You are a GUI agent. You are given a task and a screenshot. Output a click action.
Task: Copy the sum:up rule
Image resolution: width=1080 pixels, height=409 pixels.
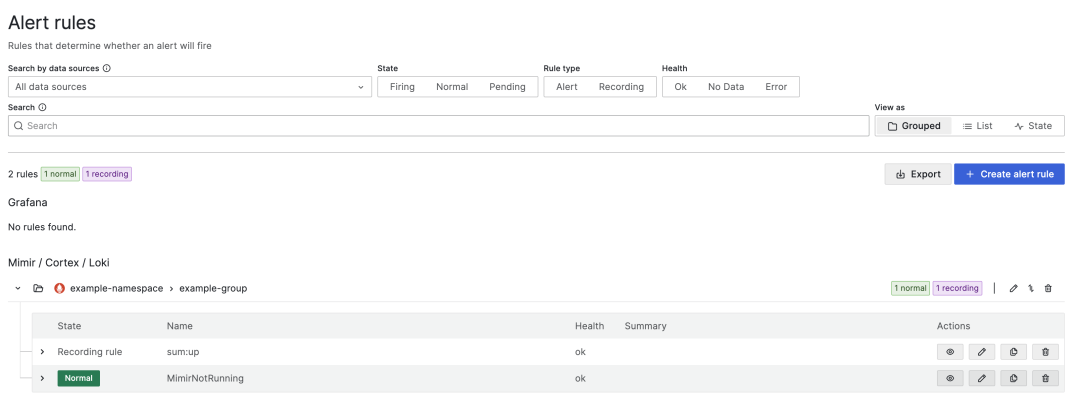[x=1013, y=352]
